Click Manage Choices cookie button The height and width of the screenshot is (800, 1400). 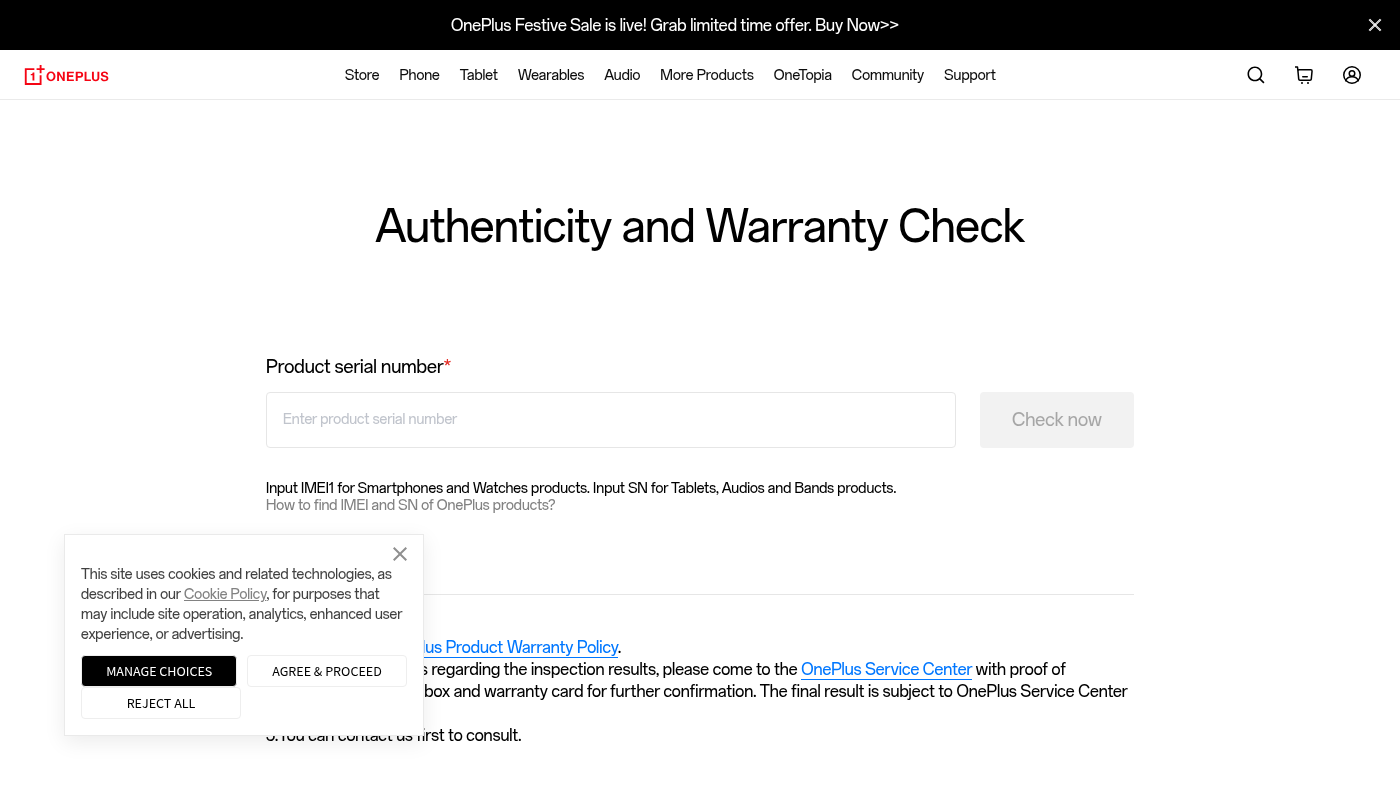[x=159, y=671]
